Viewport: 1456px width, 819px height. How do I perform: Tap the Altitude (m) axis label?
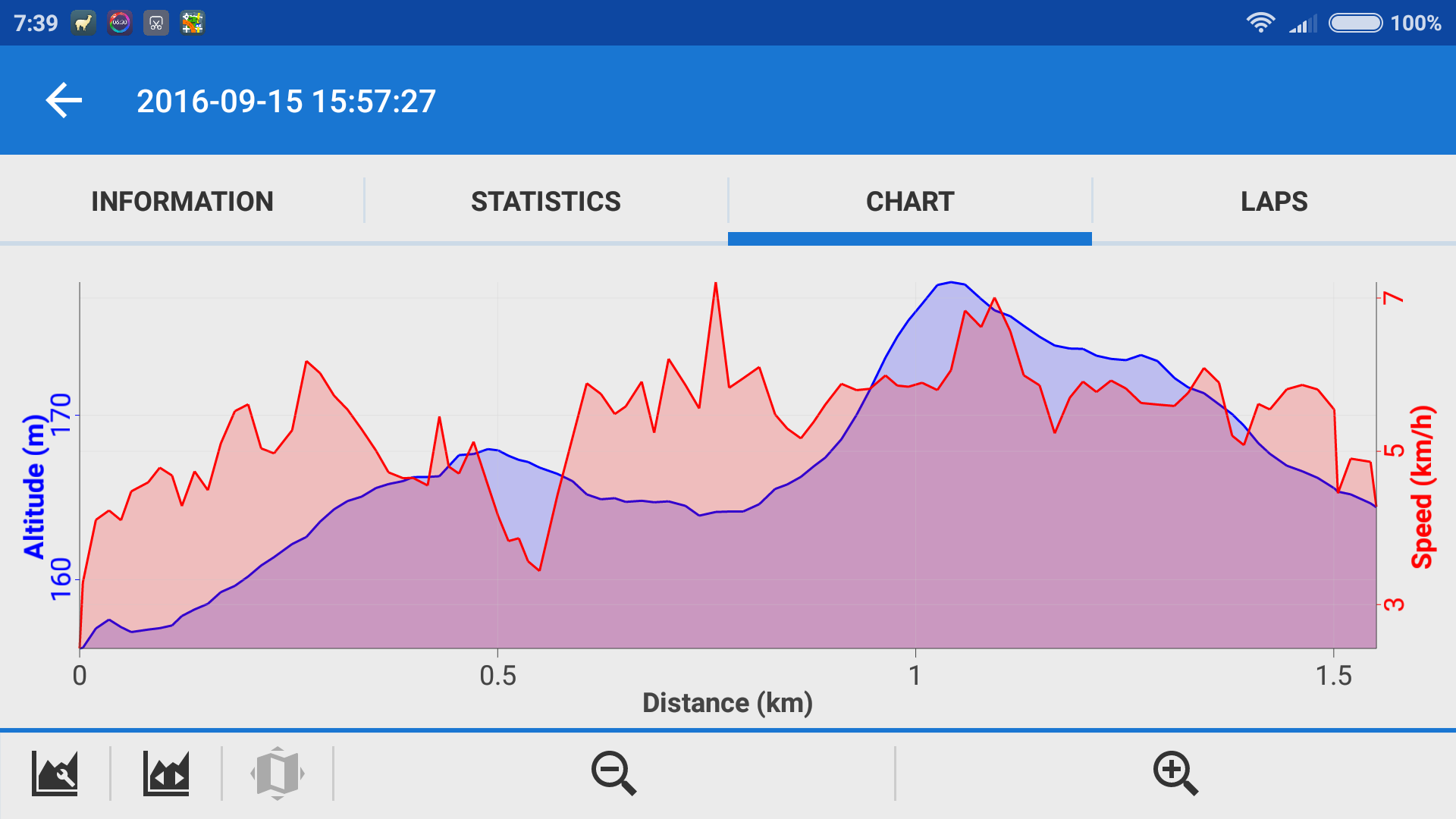coord(34,487)
